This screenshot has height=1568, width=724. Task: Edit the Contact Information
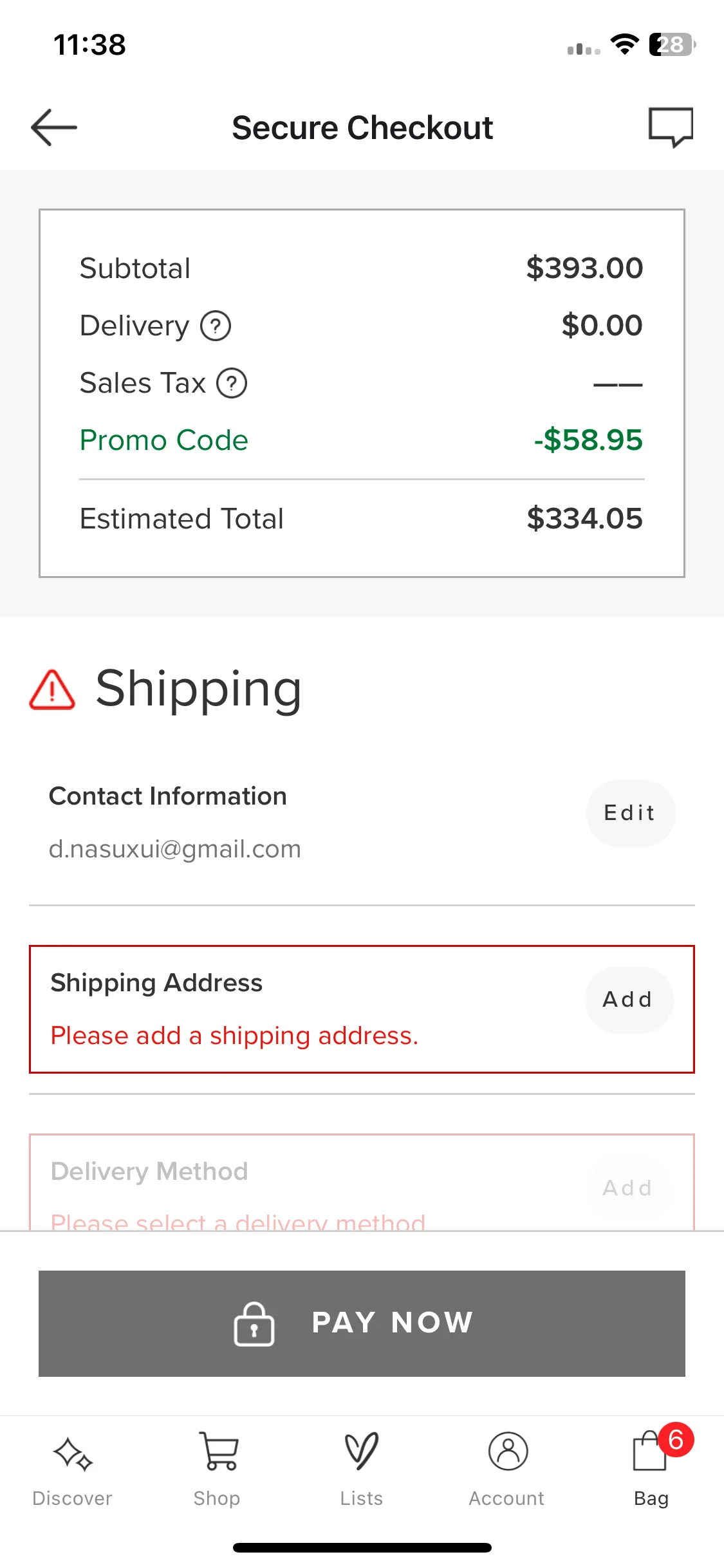pyautogui.click(x=630, y=813)
